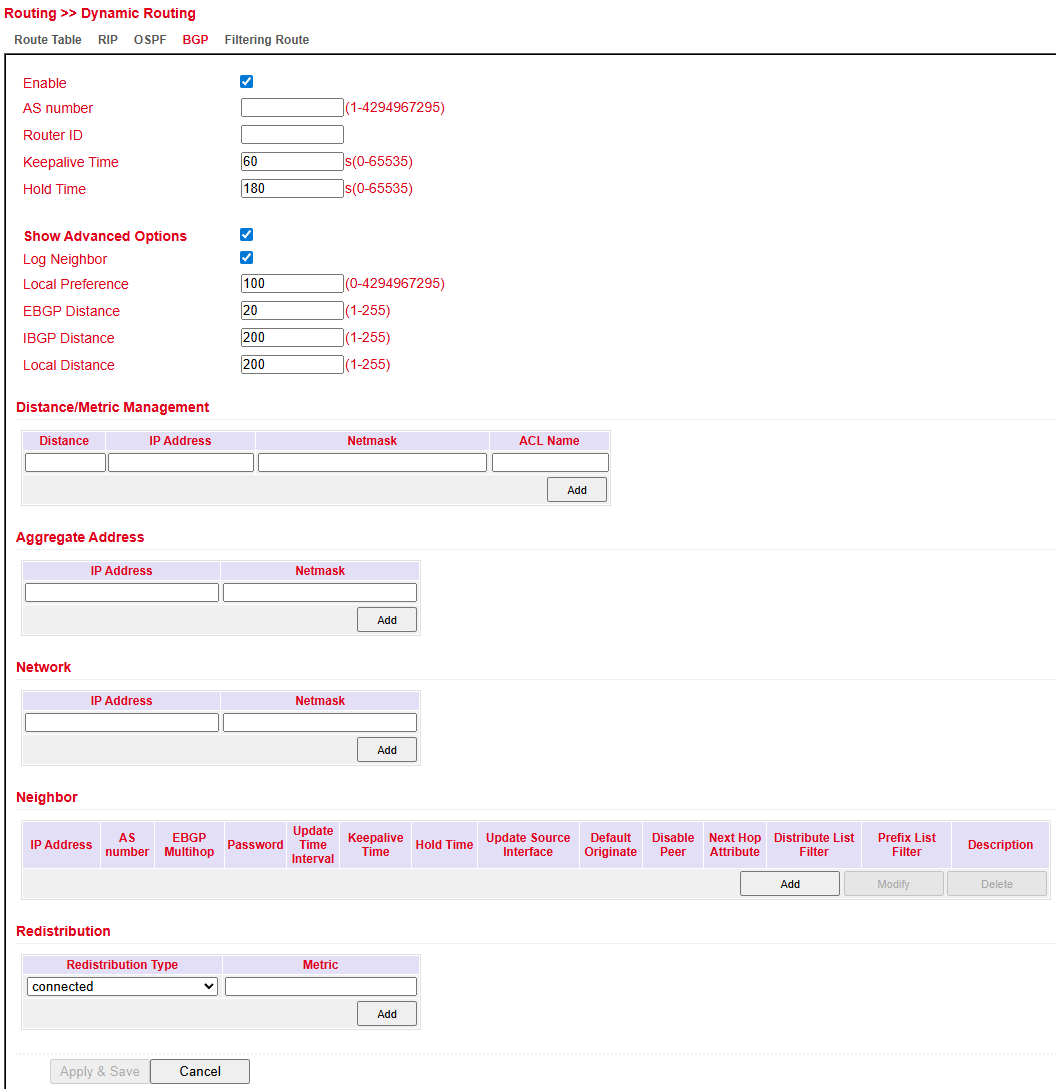Select the Keepalive Time field showing 60
Viewport: 1056px width, 1089px height.
[x=292, y=160]
